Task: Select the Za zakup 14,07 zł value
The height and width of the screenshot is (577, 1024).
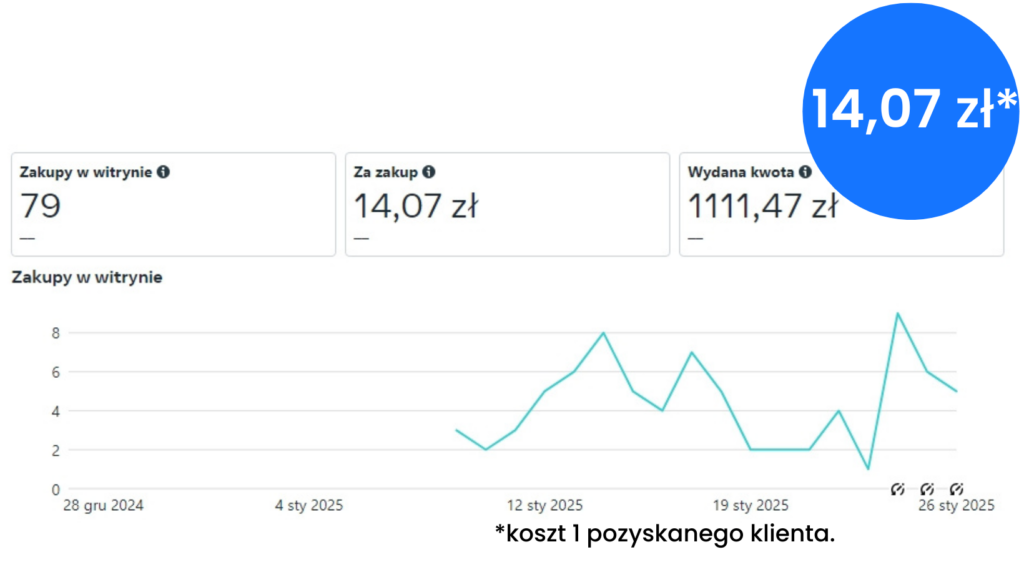Action: [416, 207]
